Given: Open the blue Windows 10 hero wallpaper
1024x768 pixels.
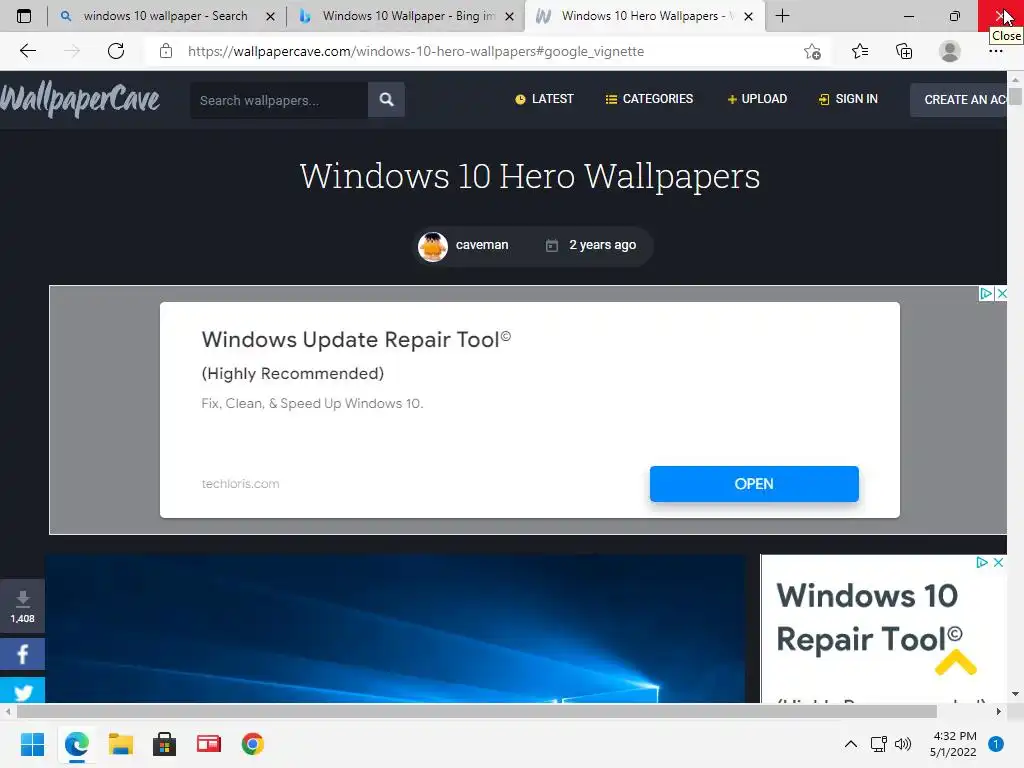Looking at the screenshot, I should coord(396,629).
